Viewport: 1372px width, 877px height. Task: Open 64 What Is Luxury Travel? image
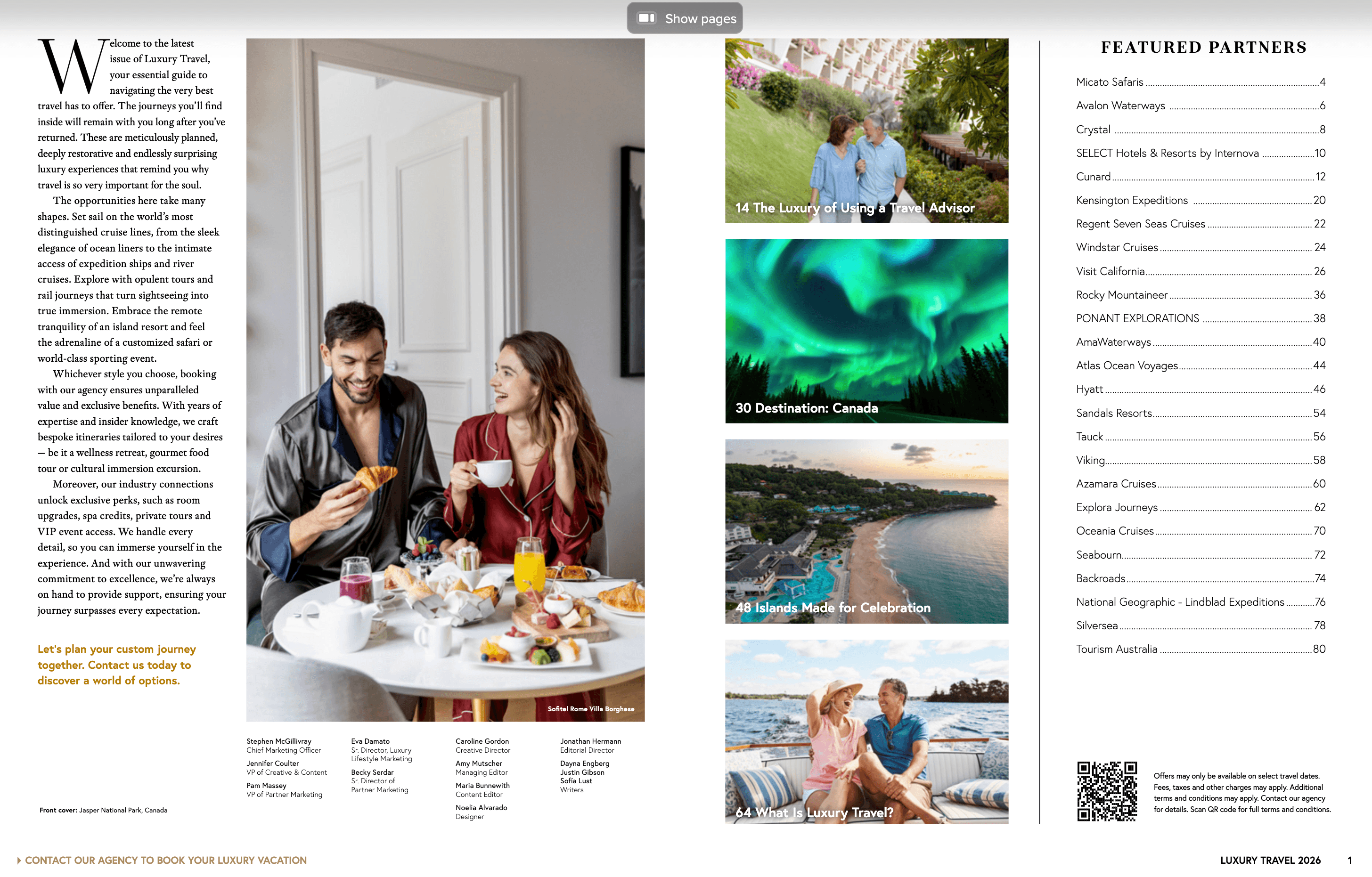[866, 732]
